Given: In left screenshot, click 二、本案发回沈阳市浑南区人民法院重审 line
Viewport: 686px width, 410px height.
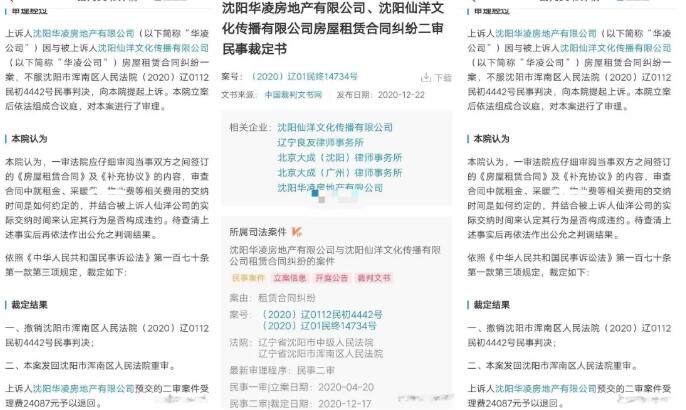Looking at the screenshot, I should coord(91,365).
